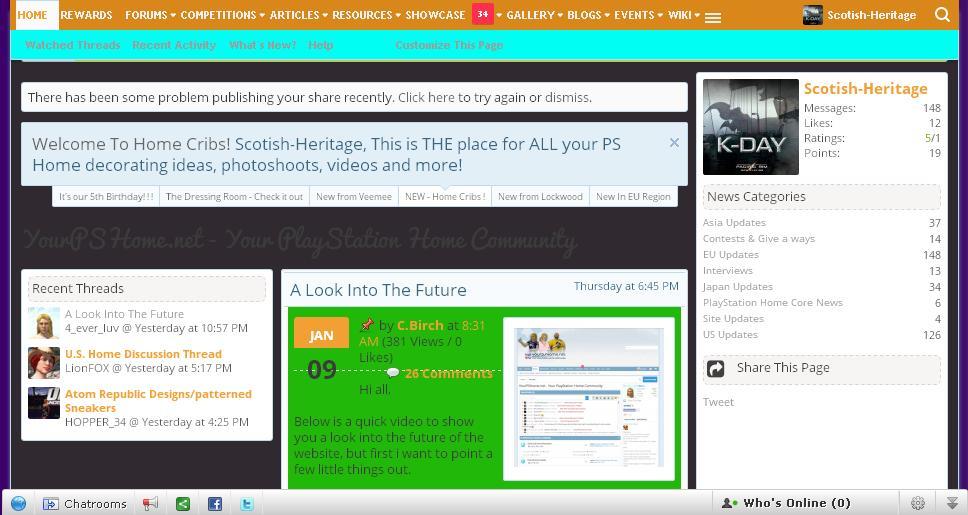This screenshot has height=515, width=968.
Task: Click the globe icon in bottom bar
Action: (18, 503)
